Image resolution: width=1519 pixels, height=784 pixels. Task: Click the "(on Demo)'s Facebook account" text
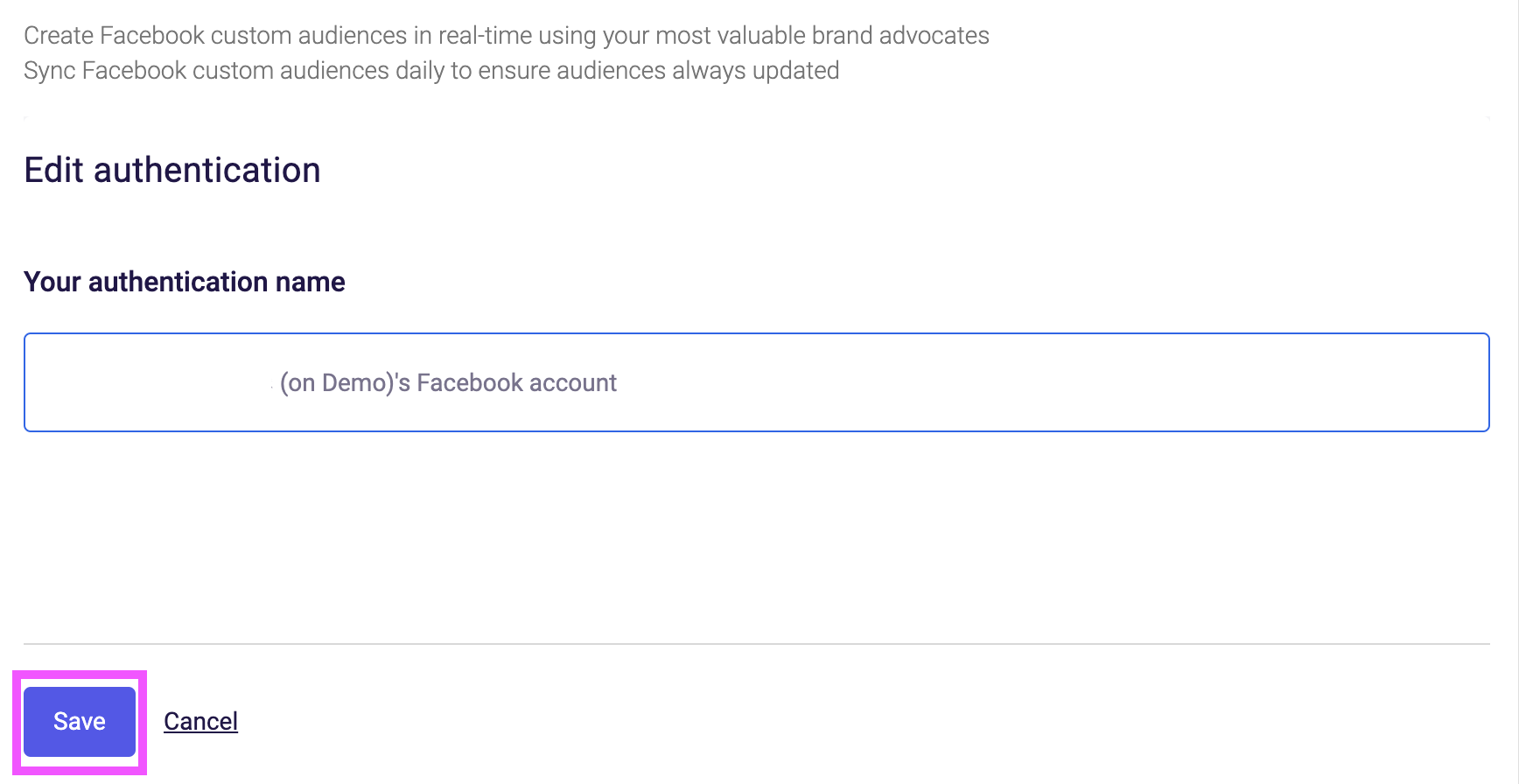(x=448, y=383)
